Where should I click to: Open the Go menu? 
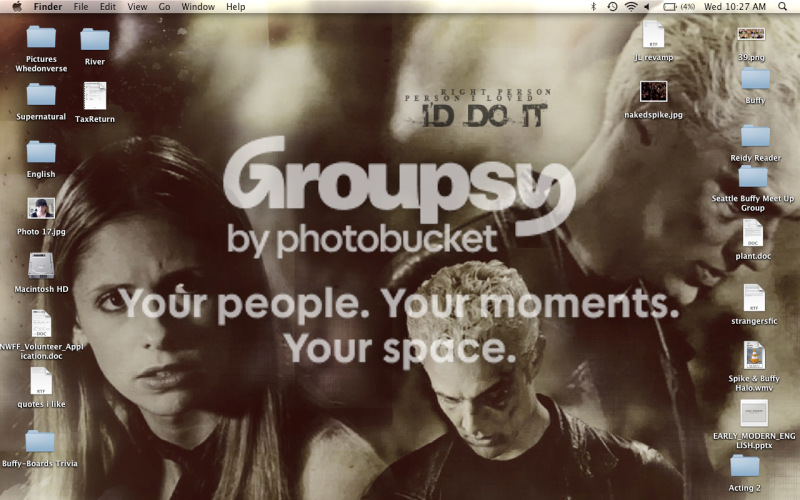[x=164, y=7]
